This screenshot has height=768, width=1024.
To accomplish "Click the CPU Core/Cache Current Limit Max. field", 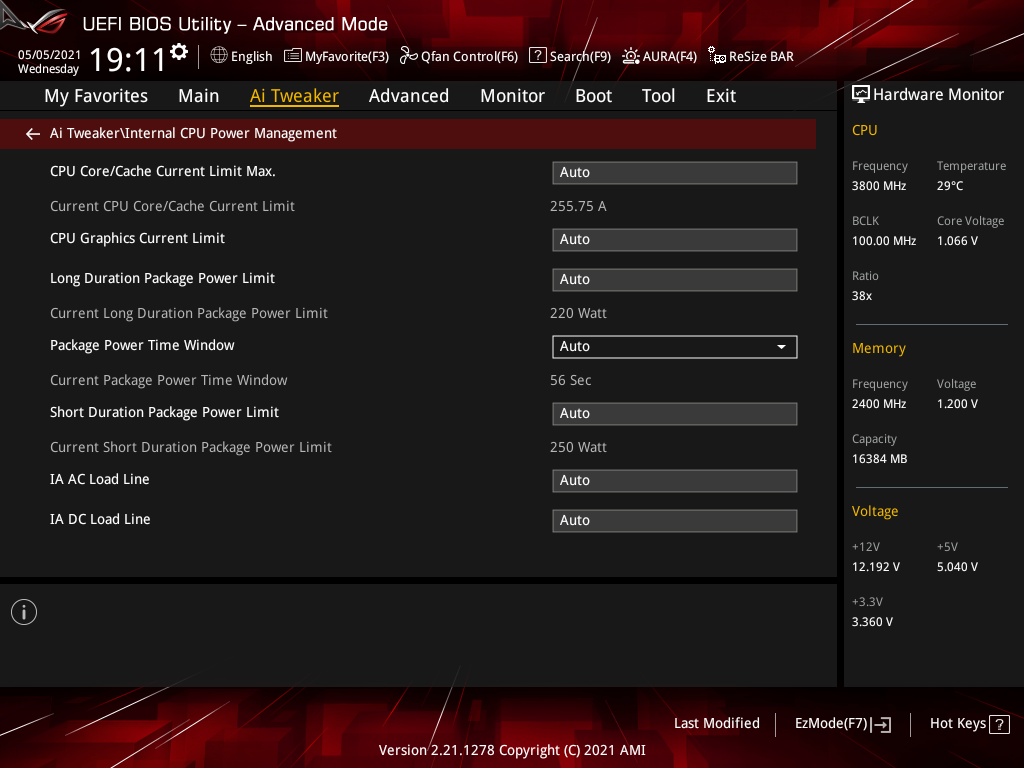I will (x=675, y=172).
